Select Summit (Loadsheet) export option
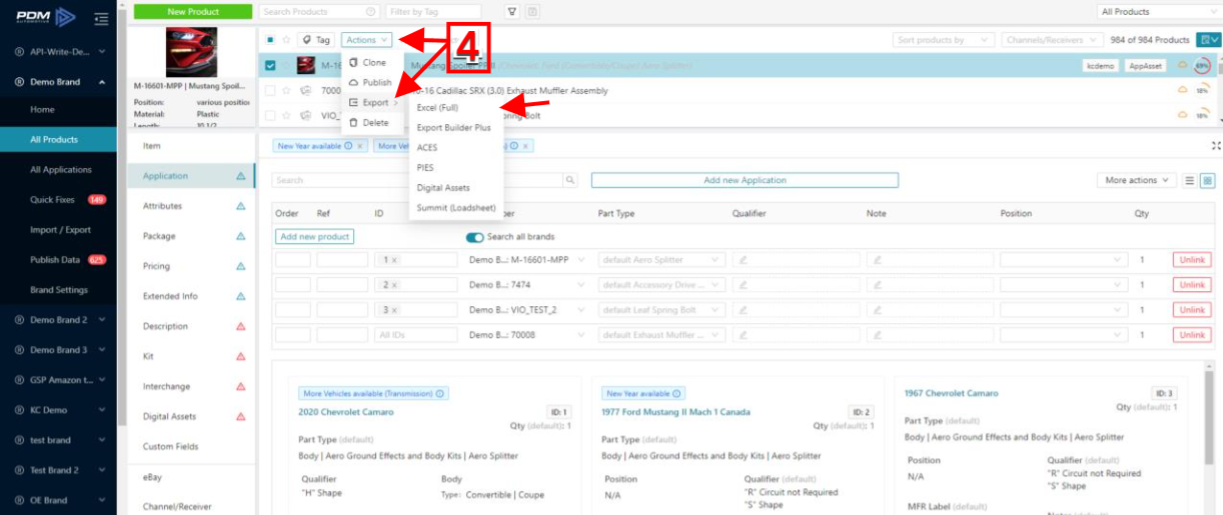 [x=455, y=208]
